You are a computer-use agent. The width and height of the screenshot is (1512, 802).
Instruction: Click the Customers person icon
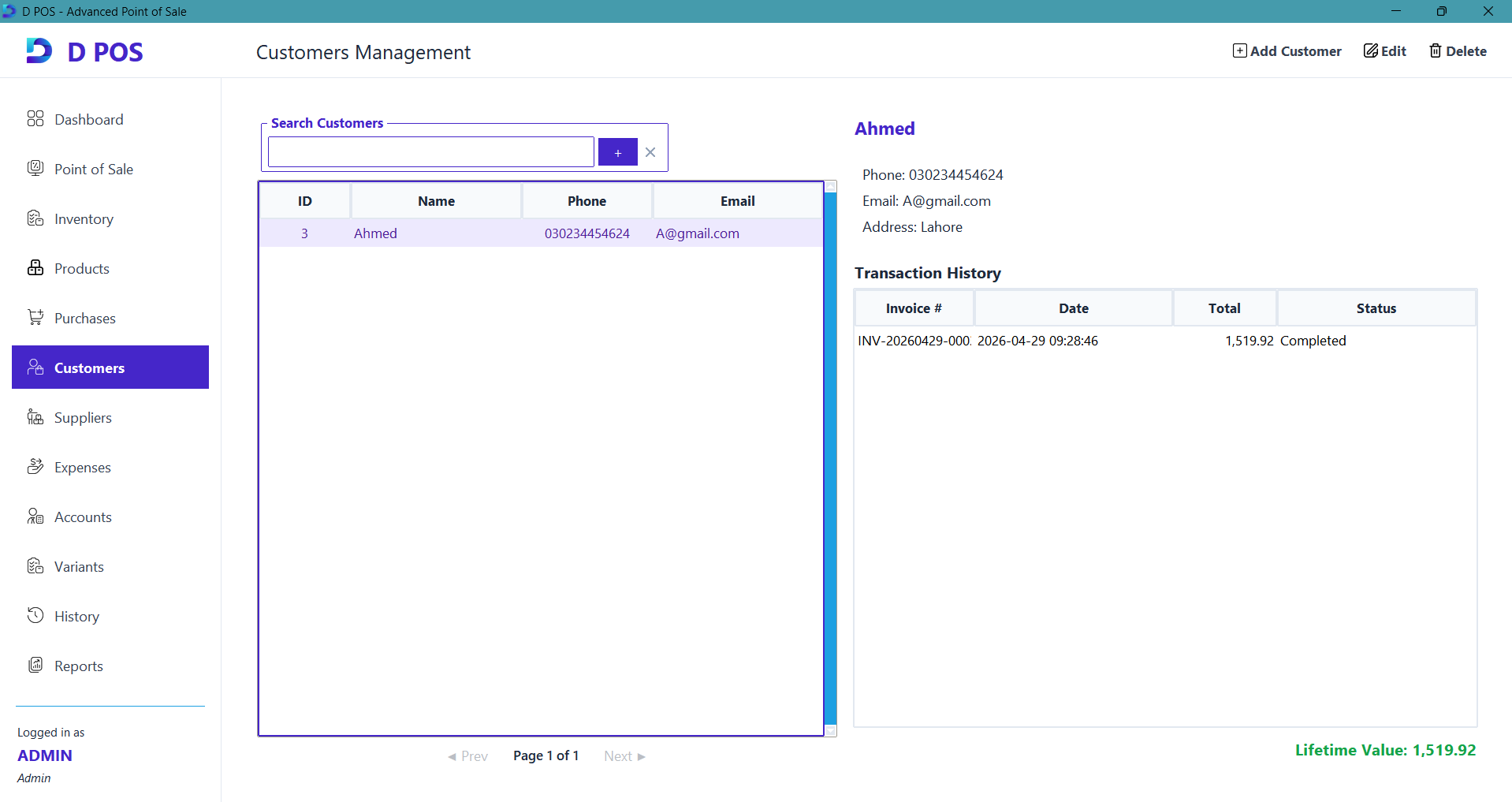[x=35, y=367]
